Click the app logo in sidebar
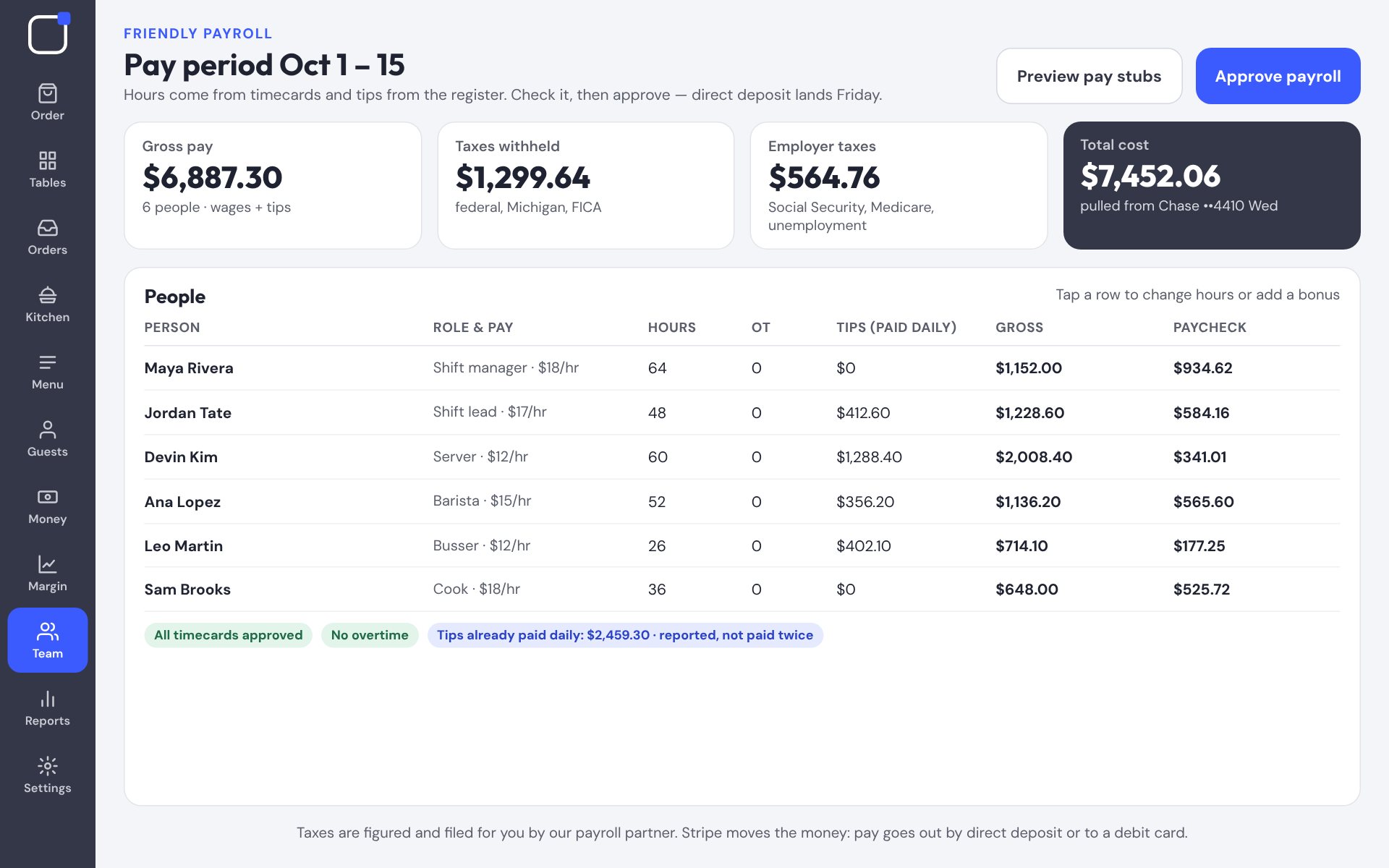 [48, 34]
